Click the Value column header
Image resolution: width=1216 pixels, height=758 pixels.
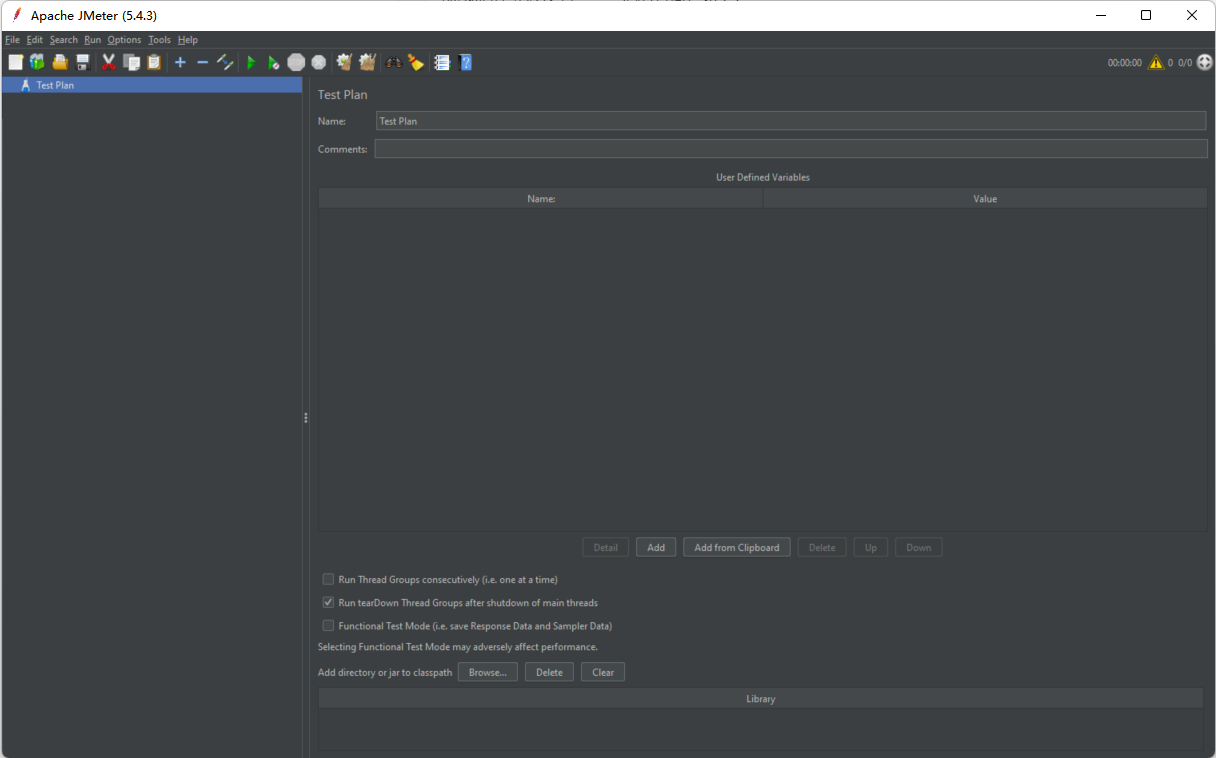[985, 199]
